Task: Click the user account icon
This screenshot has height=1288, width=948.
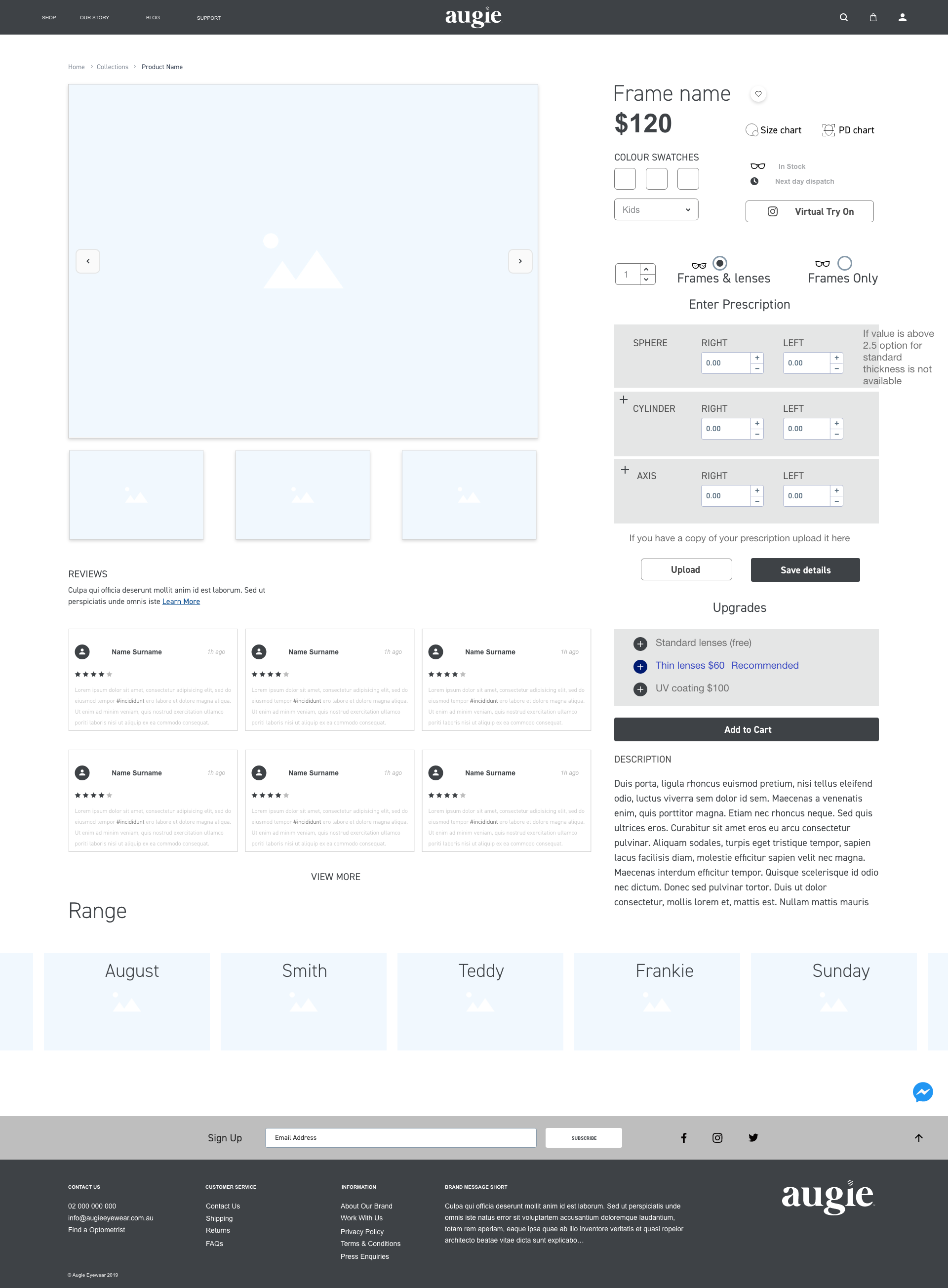Action: pos(902,17)
